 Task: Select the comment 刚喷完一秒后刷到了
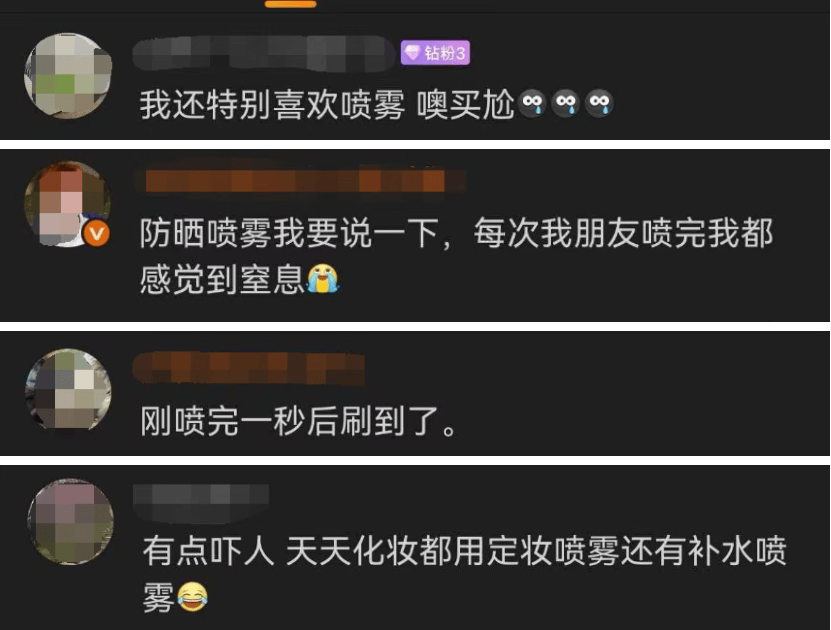(299, 422)
